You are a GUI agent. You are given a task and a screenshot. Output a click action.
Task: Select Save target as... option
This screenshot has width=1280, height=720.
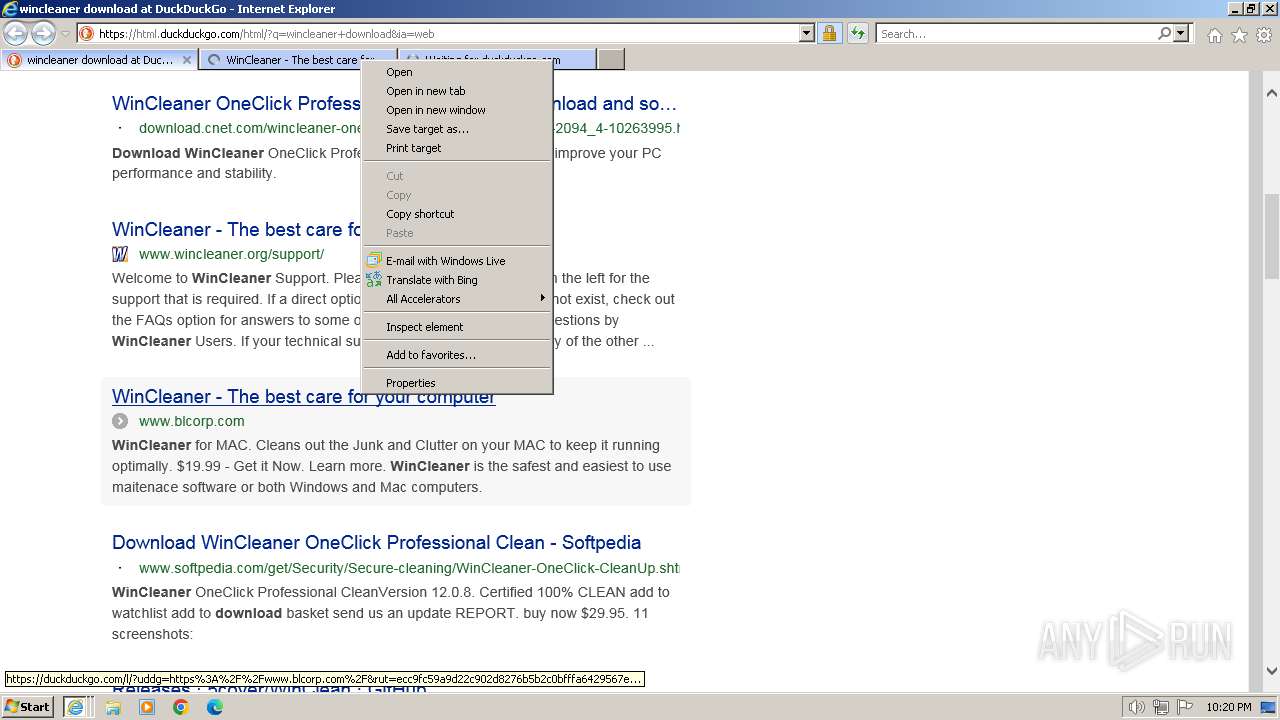(x=458, y=129)
